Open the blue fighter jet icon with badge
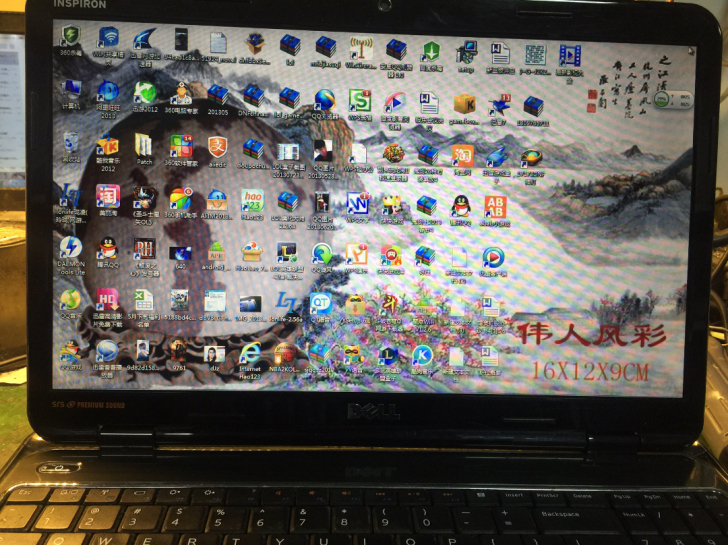This screenshot has width=728, height=545. tap(499, 106)
